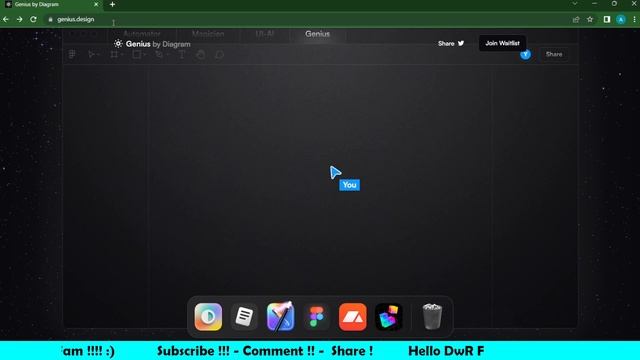Click the notes document dock icon
This screenshot has width=640, height=360.
click(244, 317)
